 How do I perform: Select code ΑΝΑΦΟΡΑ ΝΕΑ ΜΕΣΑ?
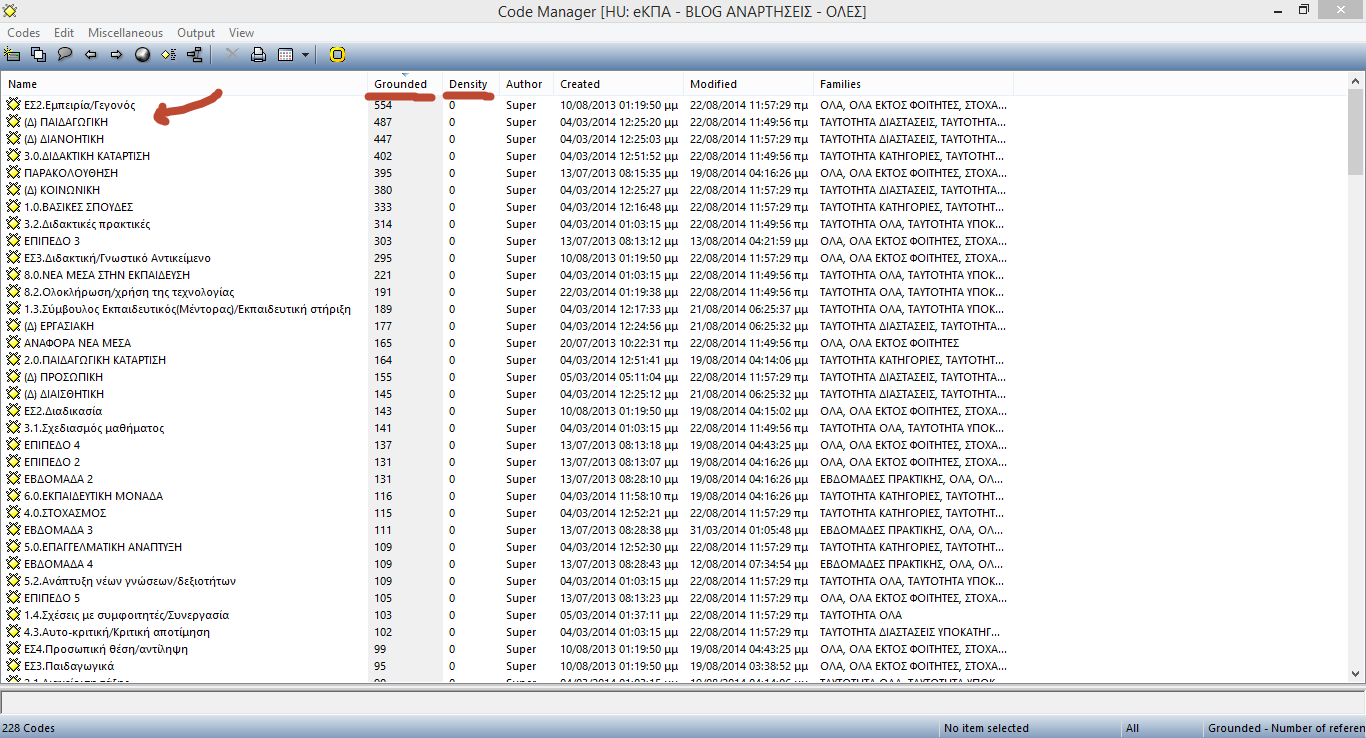coord(77,343)
